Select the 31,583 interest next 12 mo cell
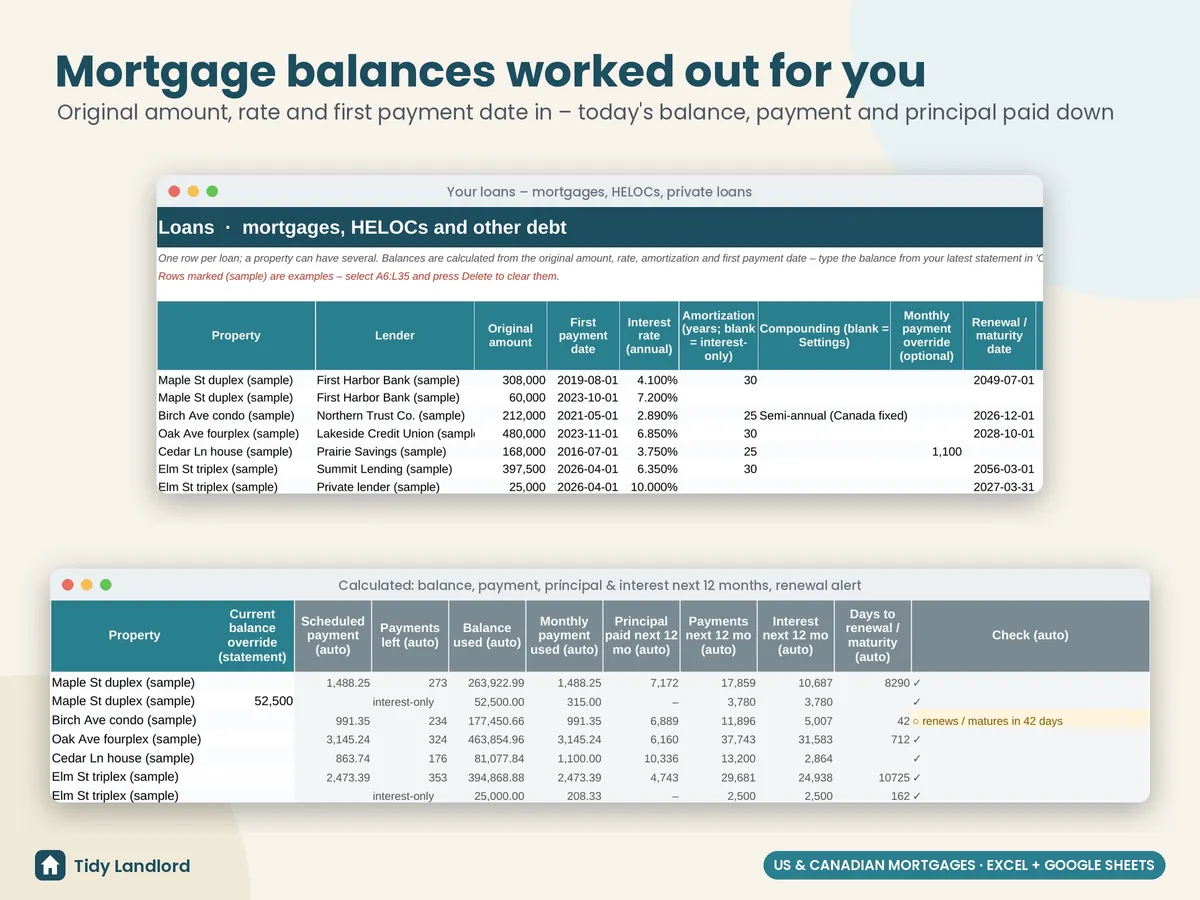This screenshot has height=900, width=1200. pyautogui.click(x=795, y=739)
